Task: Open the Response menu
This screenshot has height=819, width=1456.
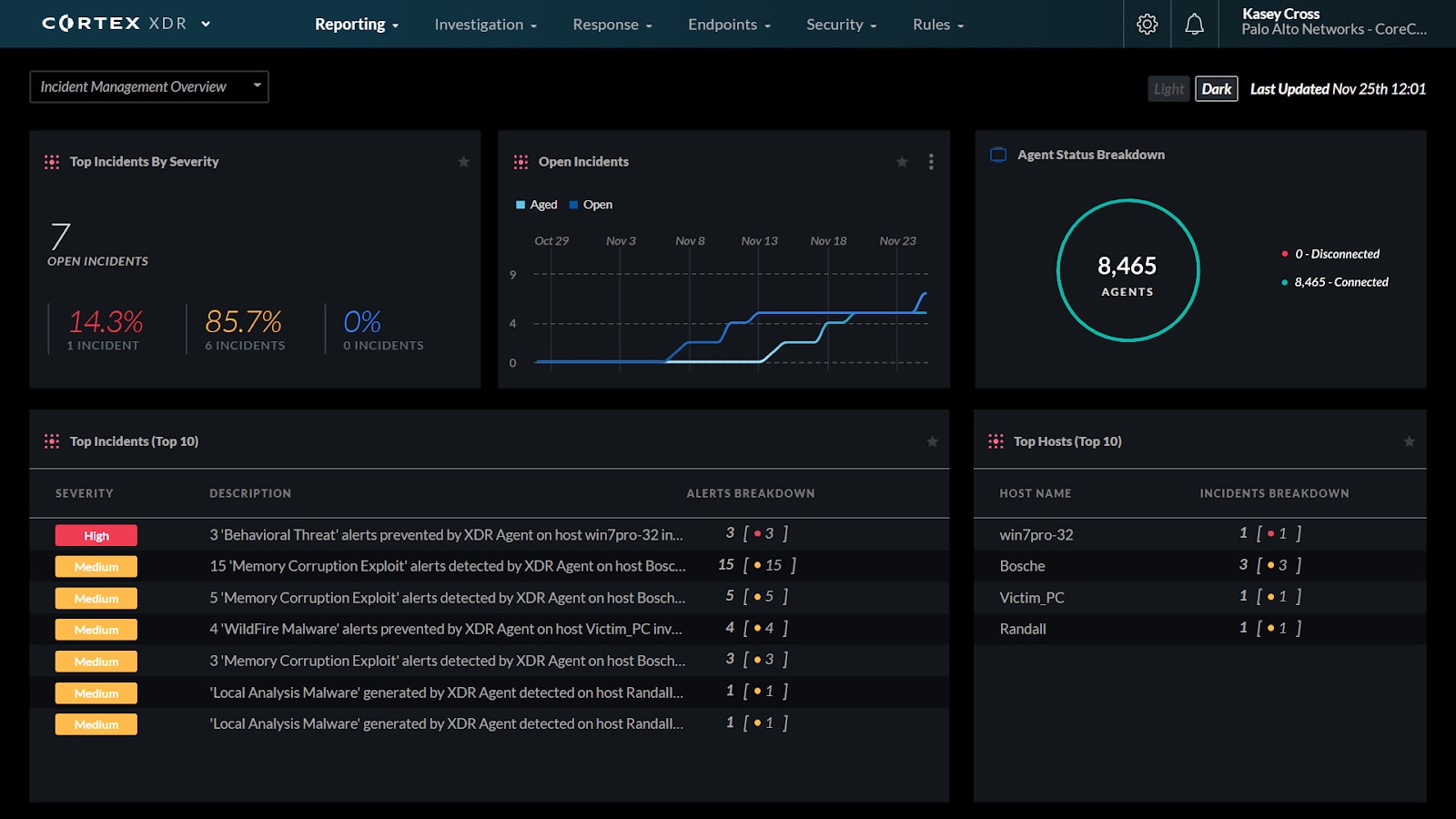Action: (612, 25)
